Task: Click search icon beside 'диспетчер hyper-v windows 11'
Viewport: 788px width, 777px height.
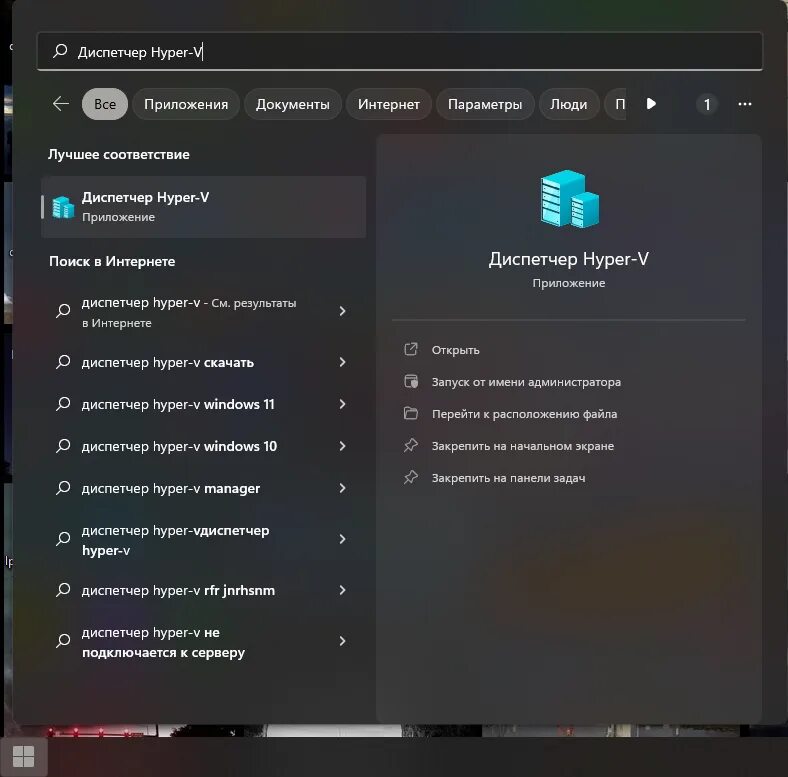Action: 63,404
